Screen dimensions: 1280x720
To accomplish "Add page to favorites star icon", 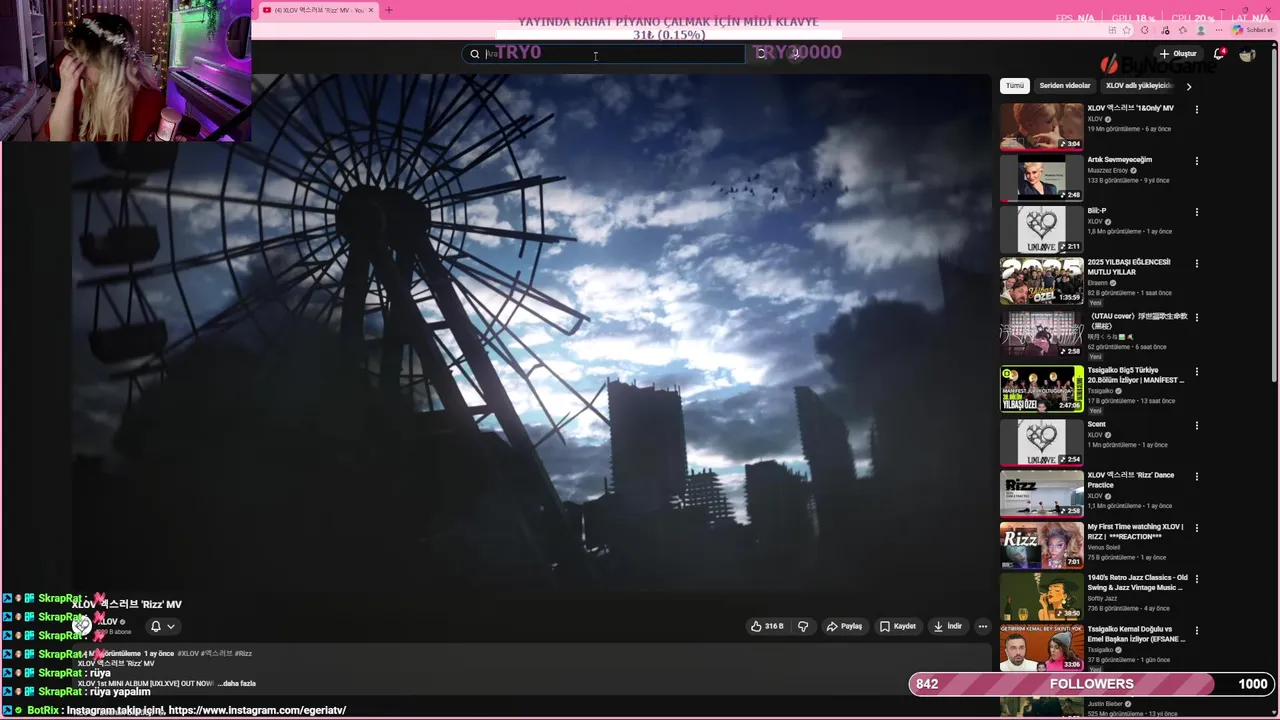I will coord(1127,30).
